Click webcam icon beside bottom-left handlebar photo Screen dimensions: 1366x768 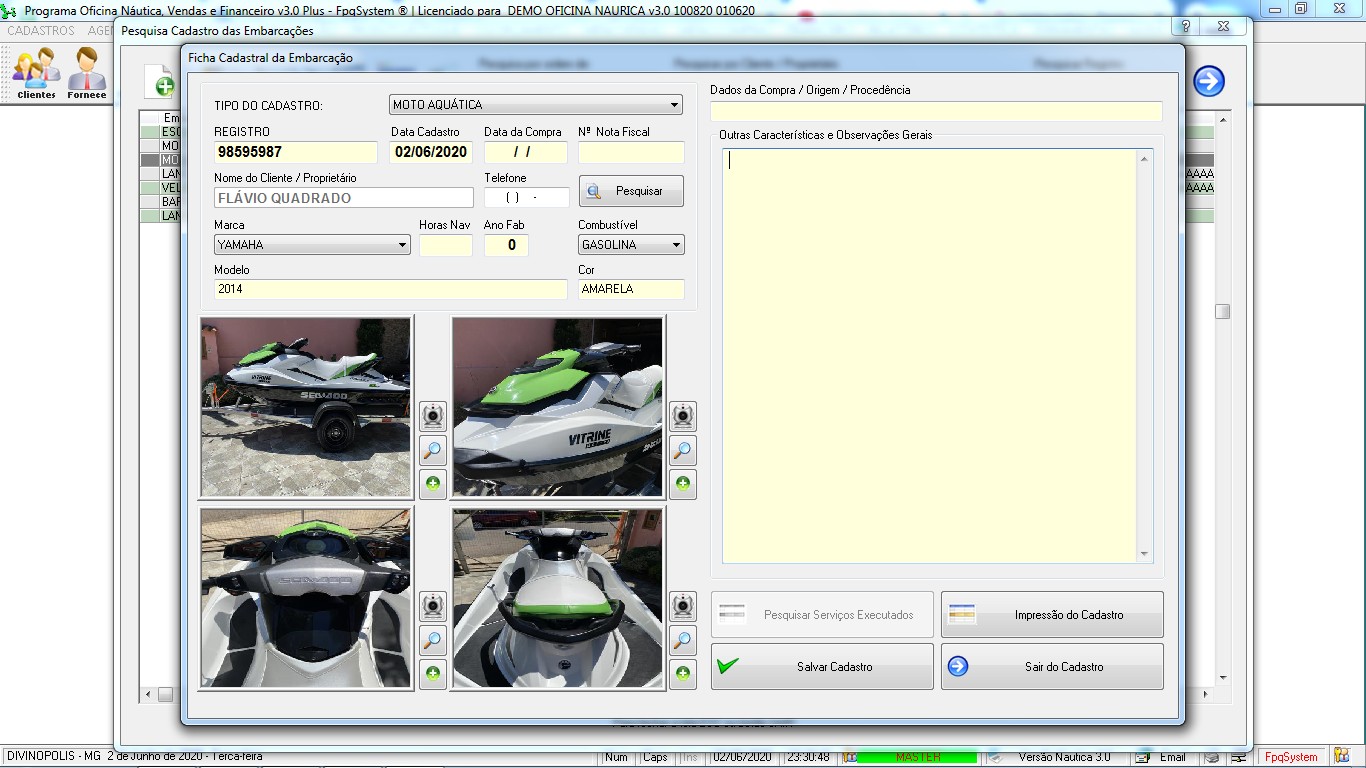pos(432,605)
